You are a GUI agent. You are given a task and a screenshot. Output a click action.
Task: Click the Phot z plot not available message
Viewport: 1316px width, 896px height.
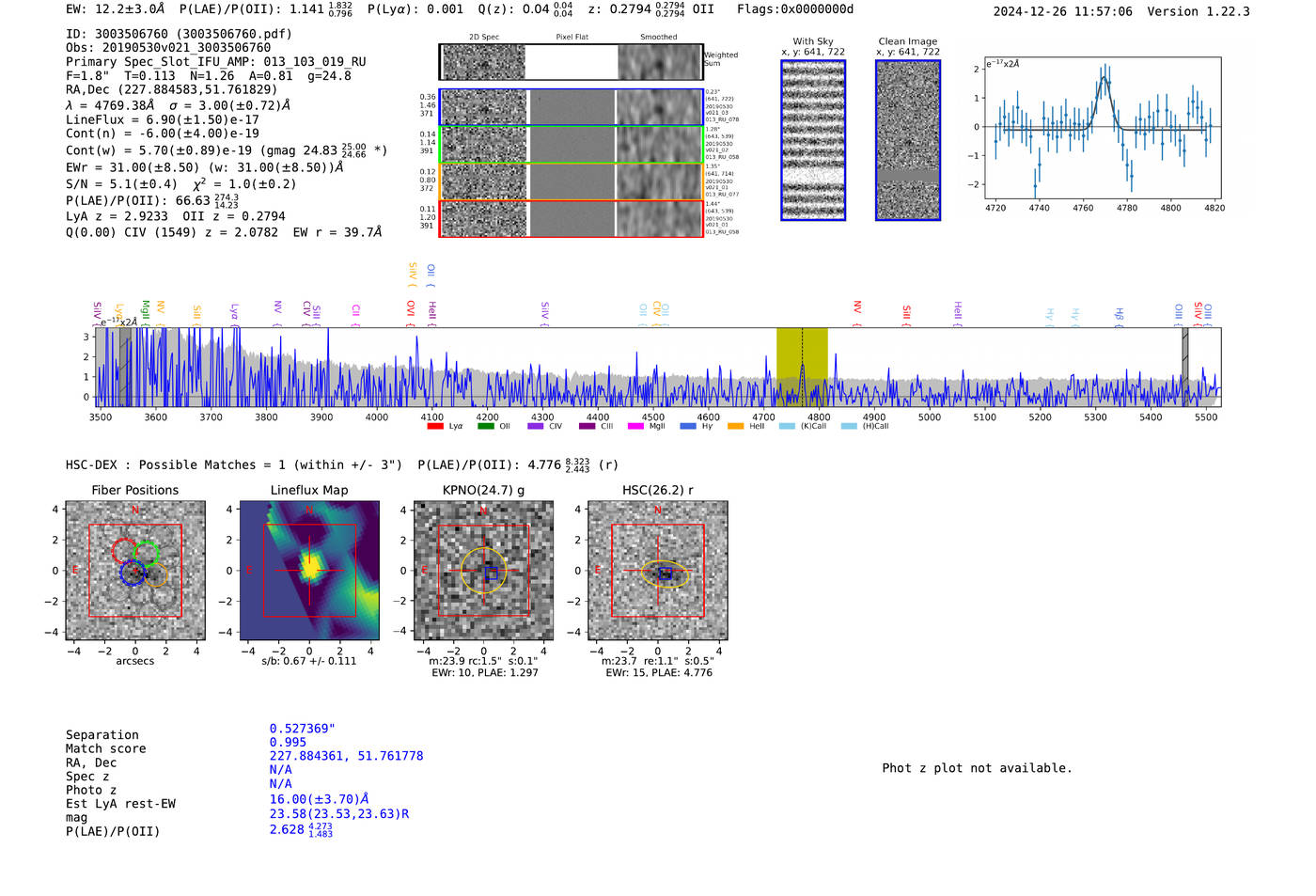(x=977, y=768)
